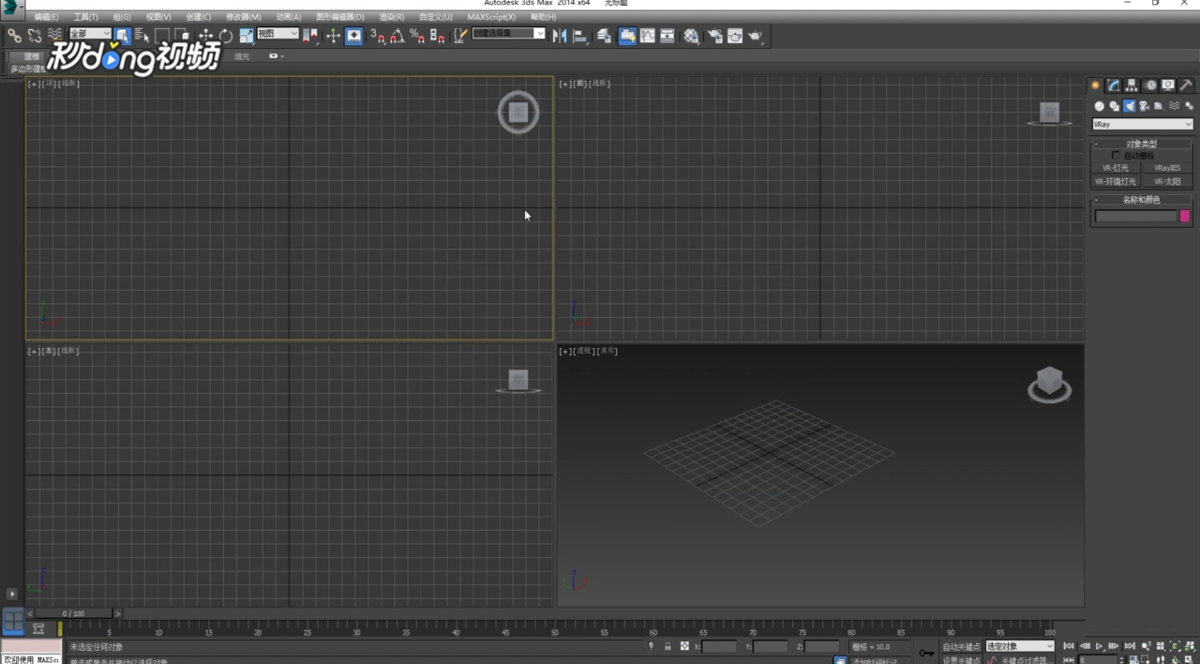Switch to the Modify panel tab
Screen dimensions: 1200x664
pyautogui.click(x=1113, y=85)
